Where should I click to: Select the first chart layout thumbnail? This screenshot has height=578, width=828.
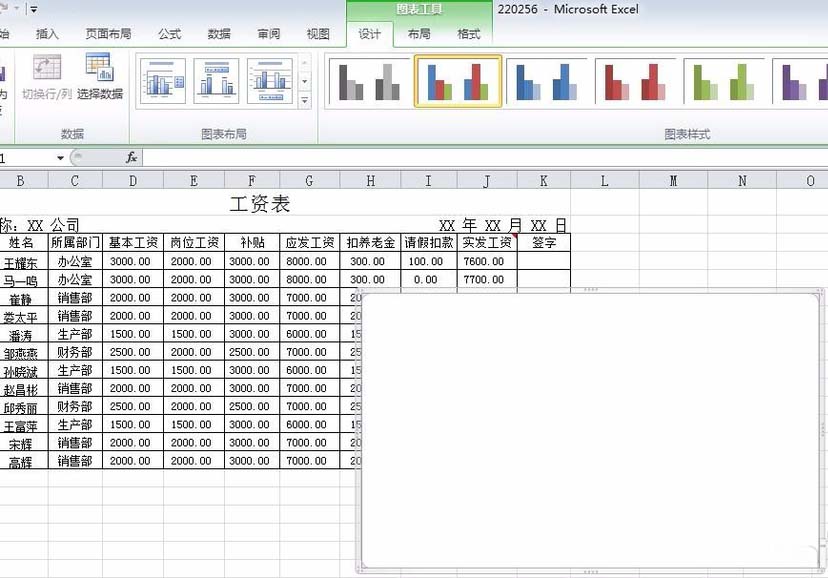click(x=162, y=80)
